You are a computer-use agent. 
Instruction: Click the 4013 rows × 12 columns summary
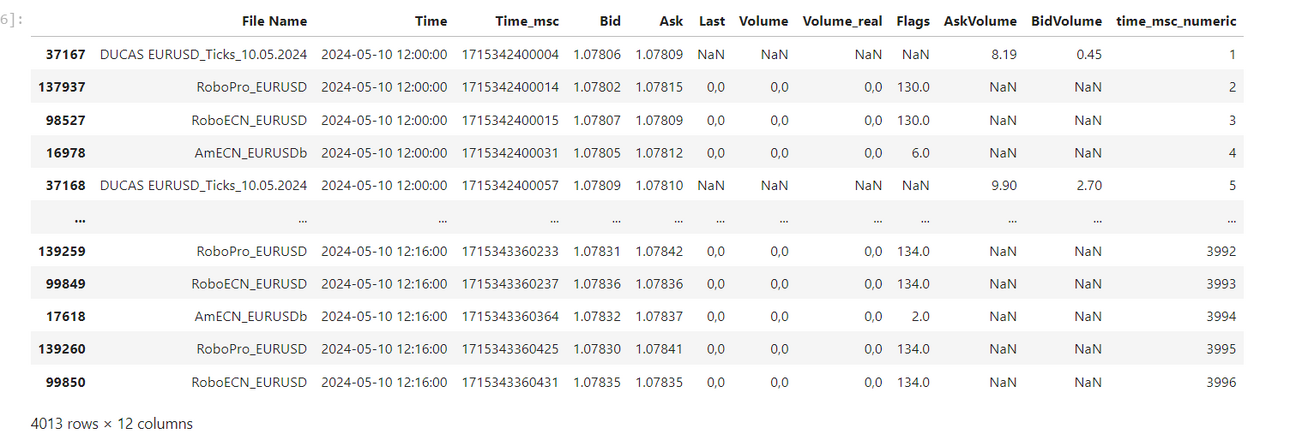pos(112,423)
